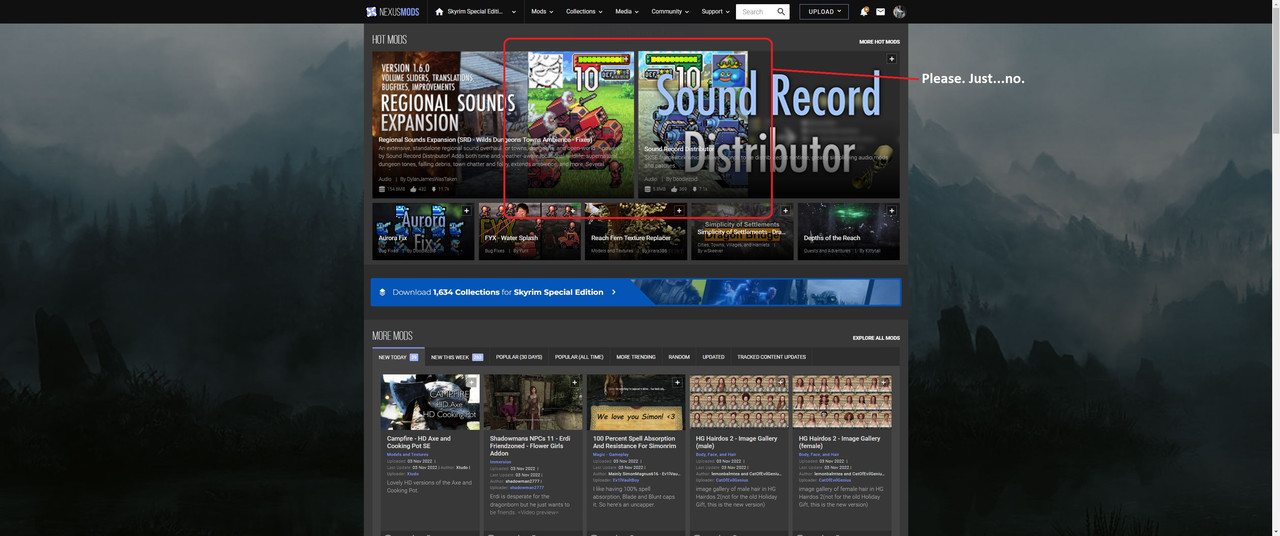The image size is (1280, 536).
Task: Open the user profile avatar
Action: (899, 12)
